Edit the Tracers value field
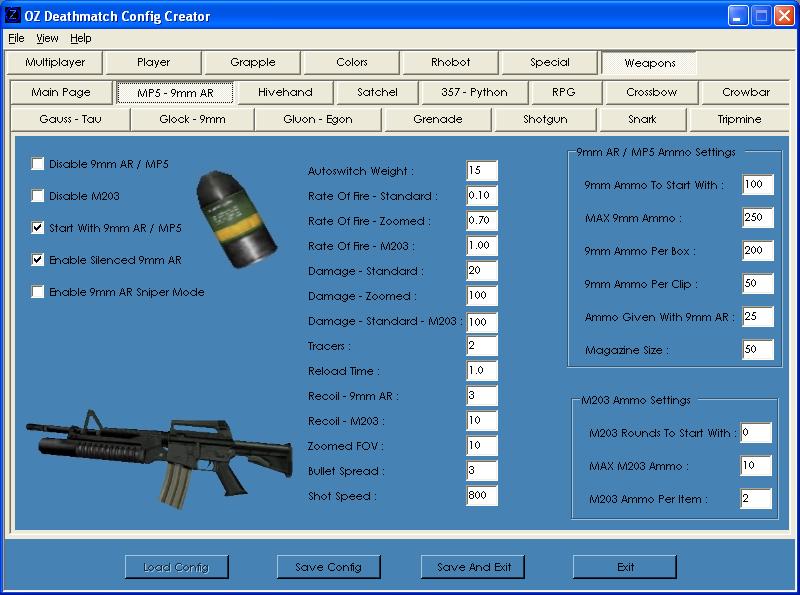Viewport: 800px width, 595px height. pos(482,345)
